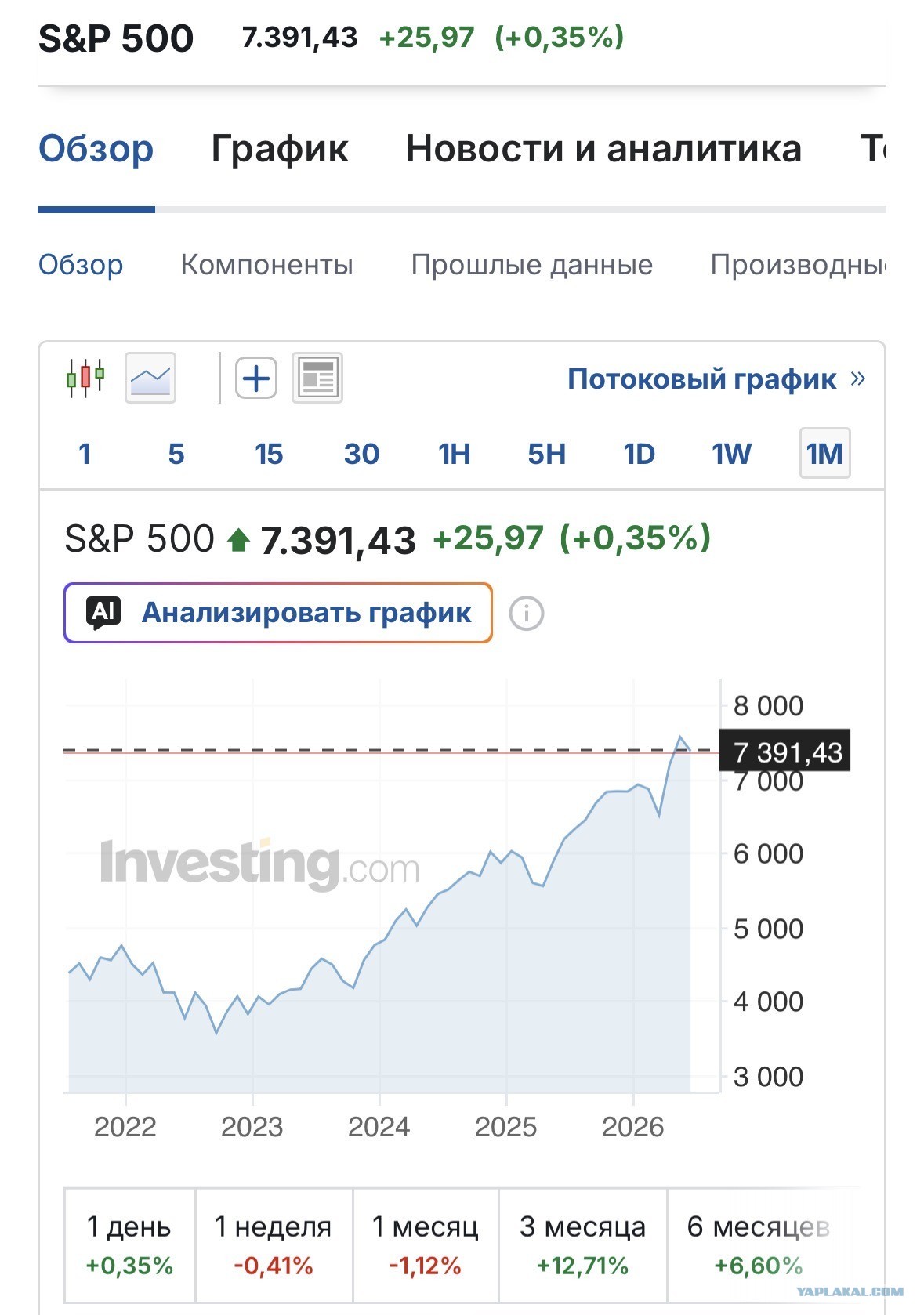Screen dimensions: 924x1315
Task: Click the info circle icon
Action: point(527,613)
